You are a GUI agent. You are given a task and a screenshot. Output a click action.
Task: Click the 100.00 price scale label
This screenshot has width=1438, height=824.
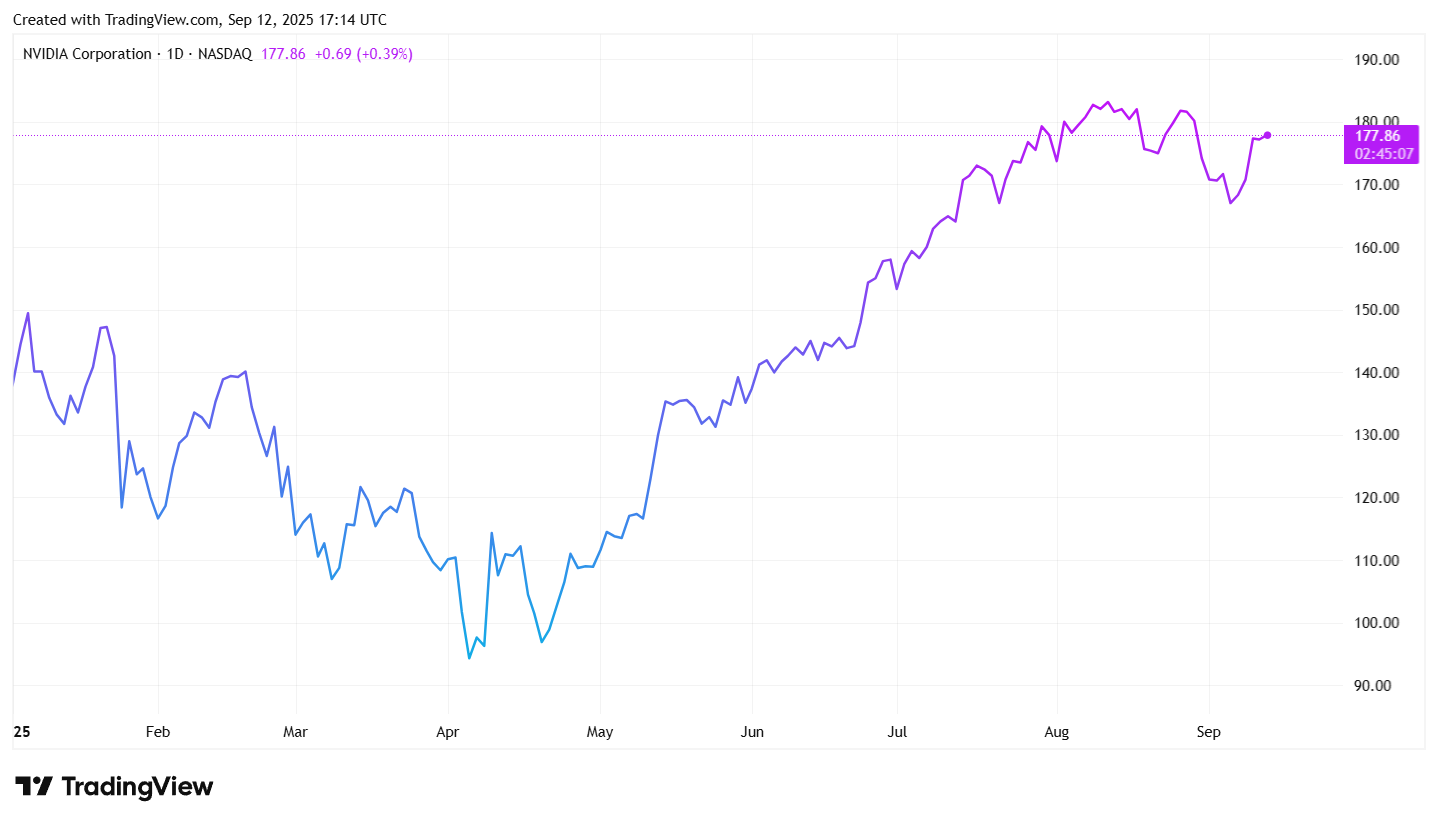(1377, 623)
